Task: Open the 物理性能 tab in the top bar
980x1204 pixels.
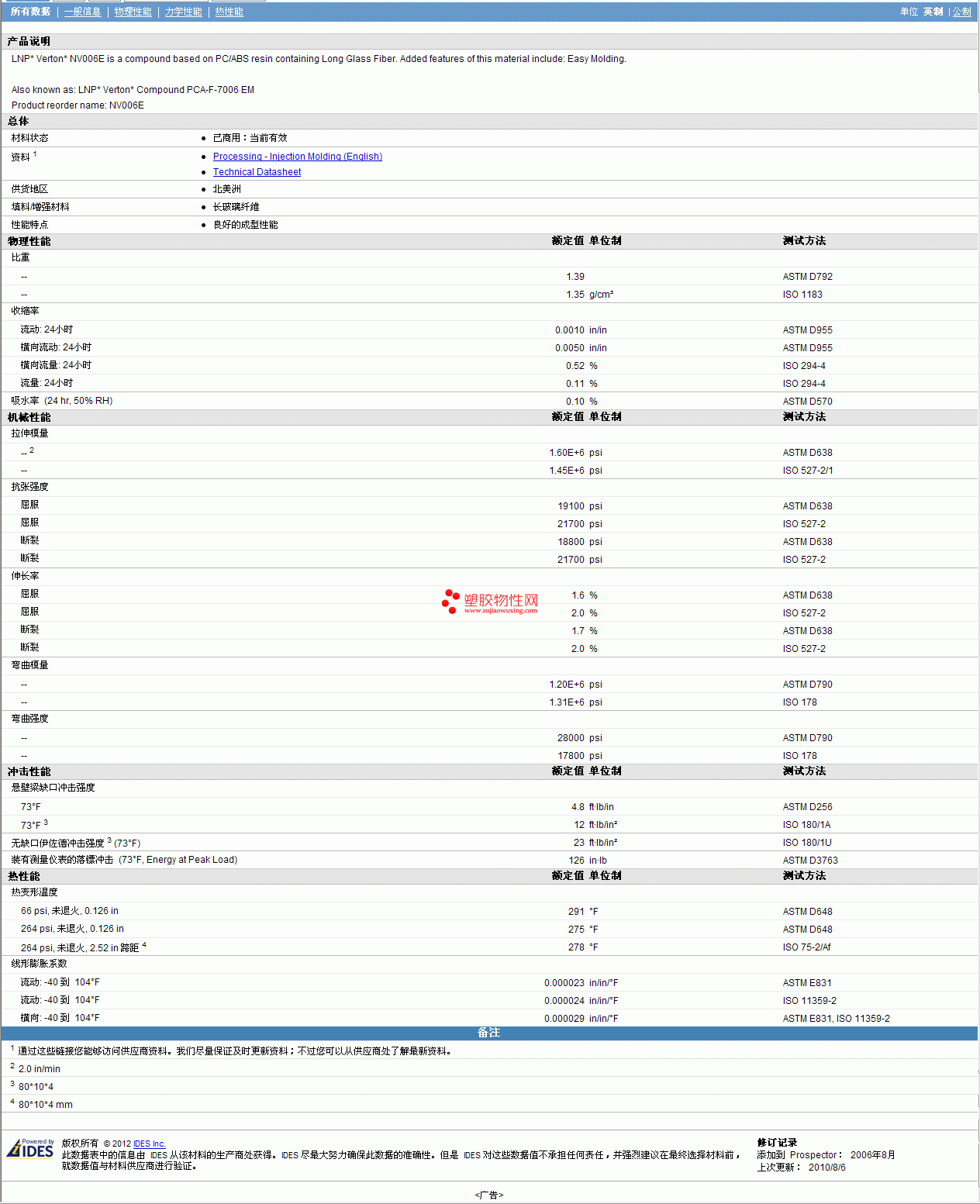Action: click(x=133, y=12)
